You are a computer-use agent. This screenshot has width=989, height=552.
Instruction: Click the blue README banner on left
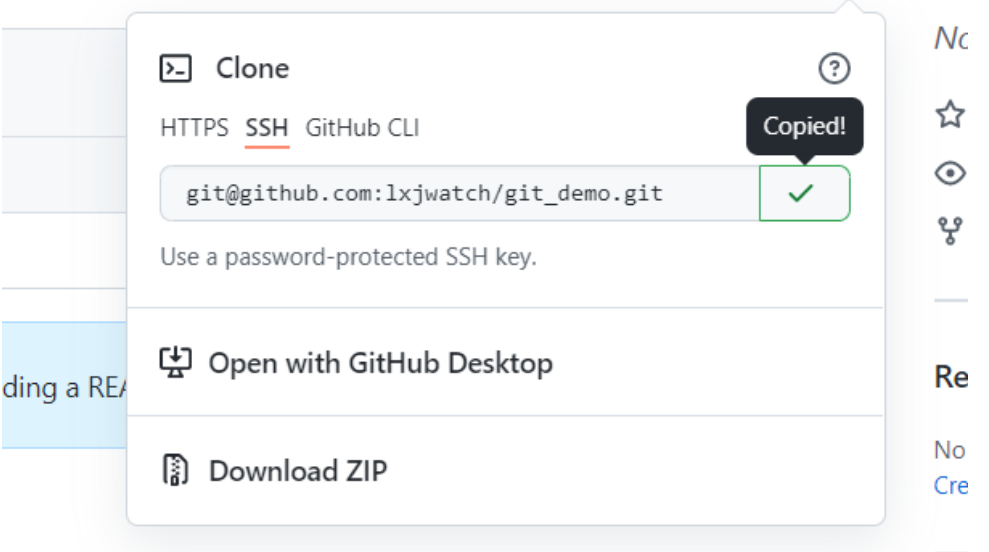click(x=62, y=385)
